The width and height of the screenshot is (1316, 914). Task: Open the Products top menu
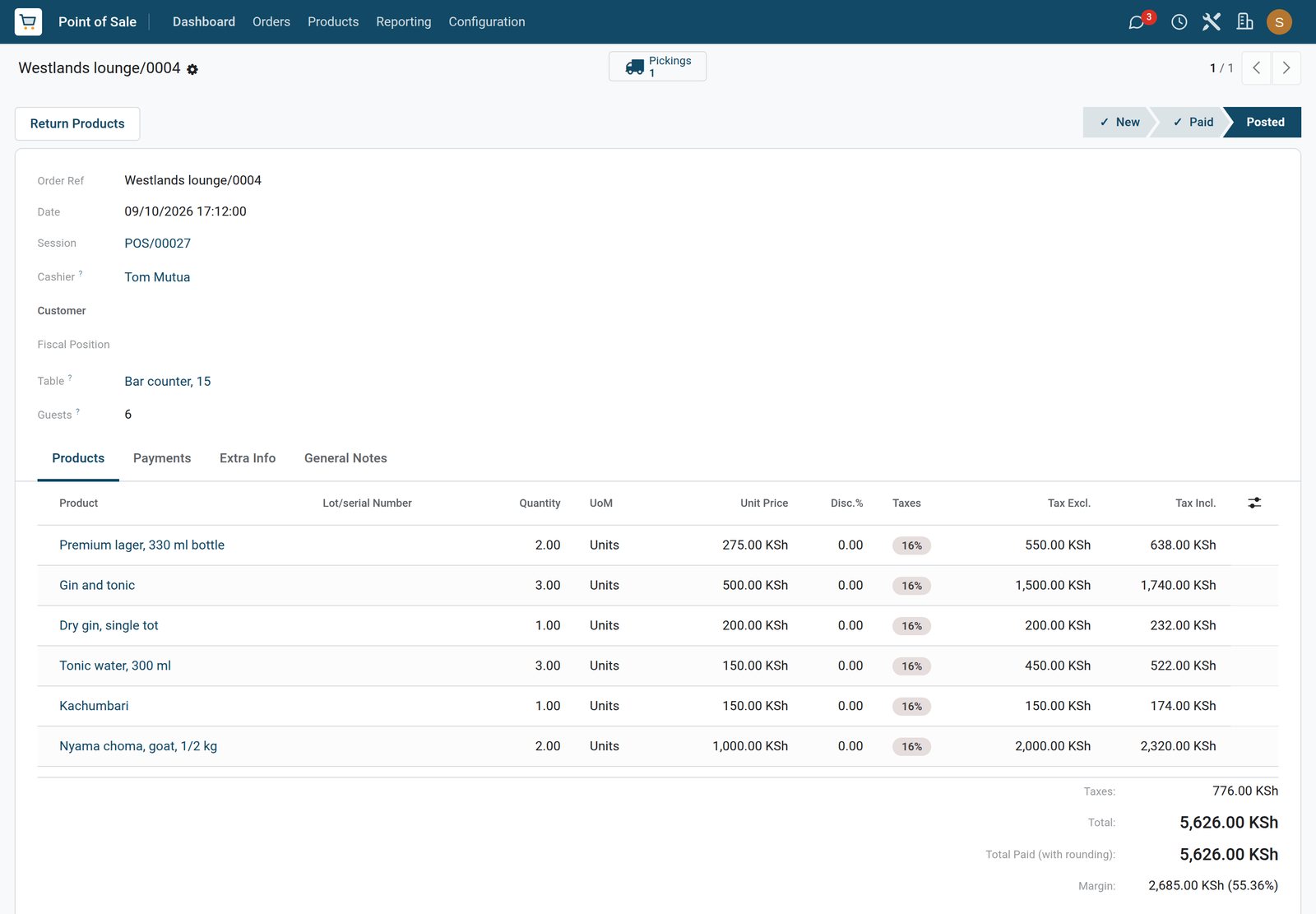333,21
